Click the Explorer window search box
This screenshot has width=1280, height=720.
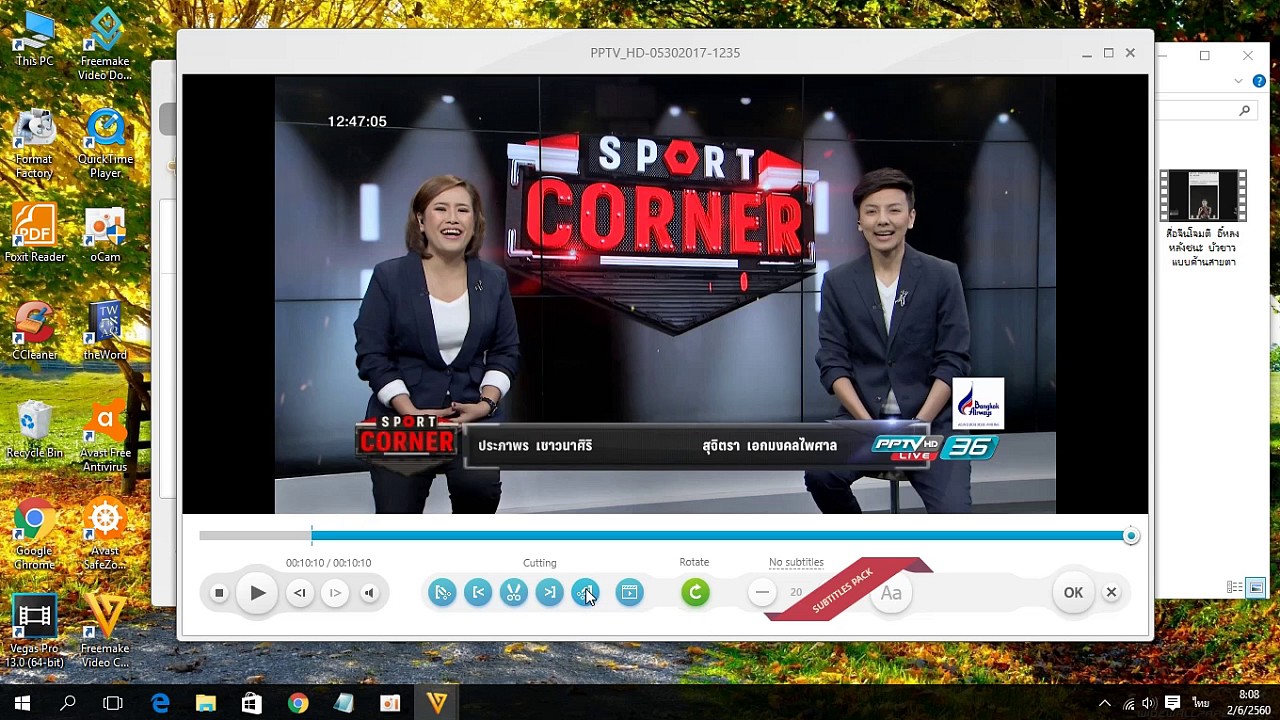click(1205, 111)
